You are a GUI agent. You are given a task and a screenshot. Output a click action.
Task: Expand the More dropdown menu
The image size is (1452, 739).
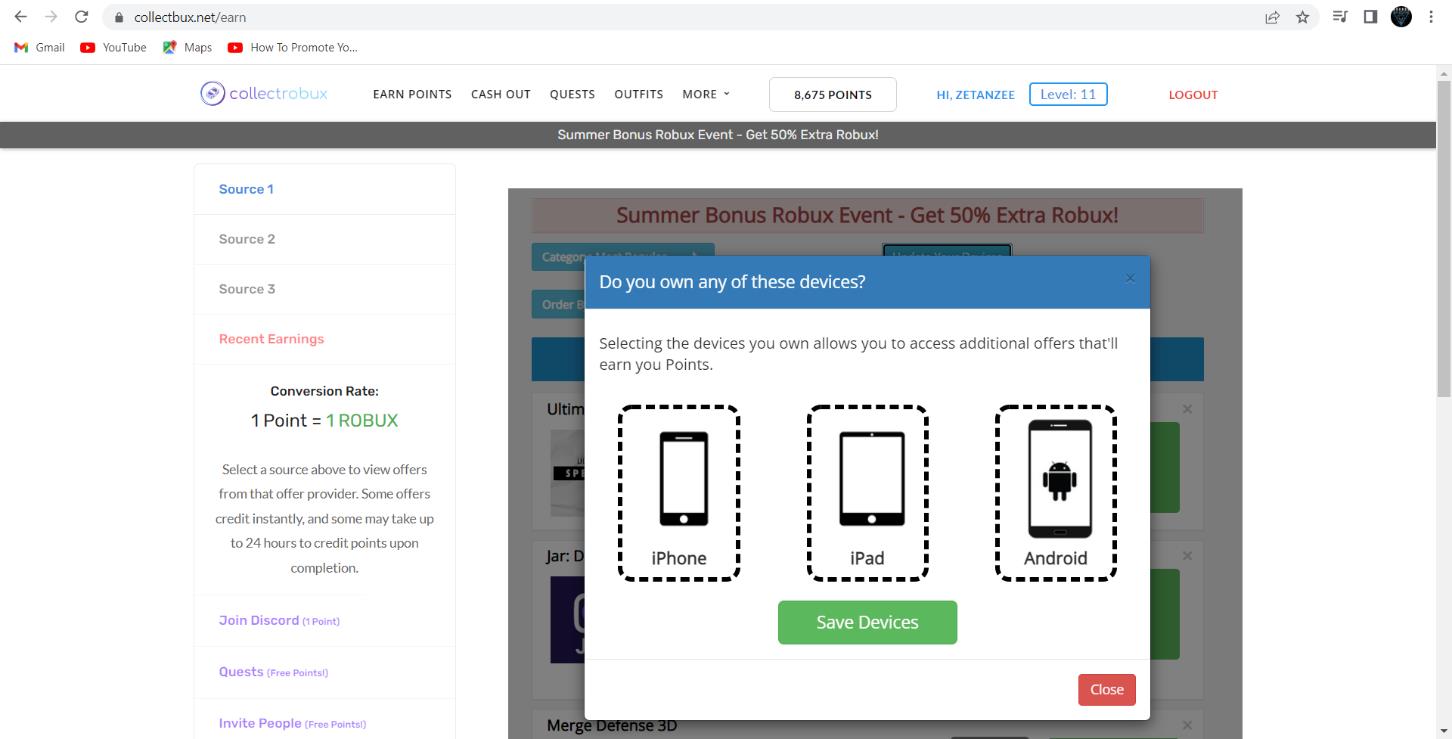point(706,94)
